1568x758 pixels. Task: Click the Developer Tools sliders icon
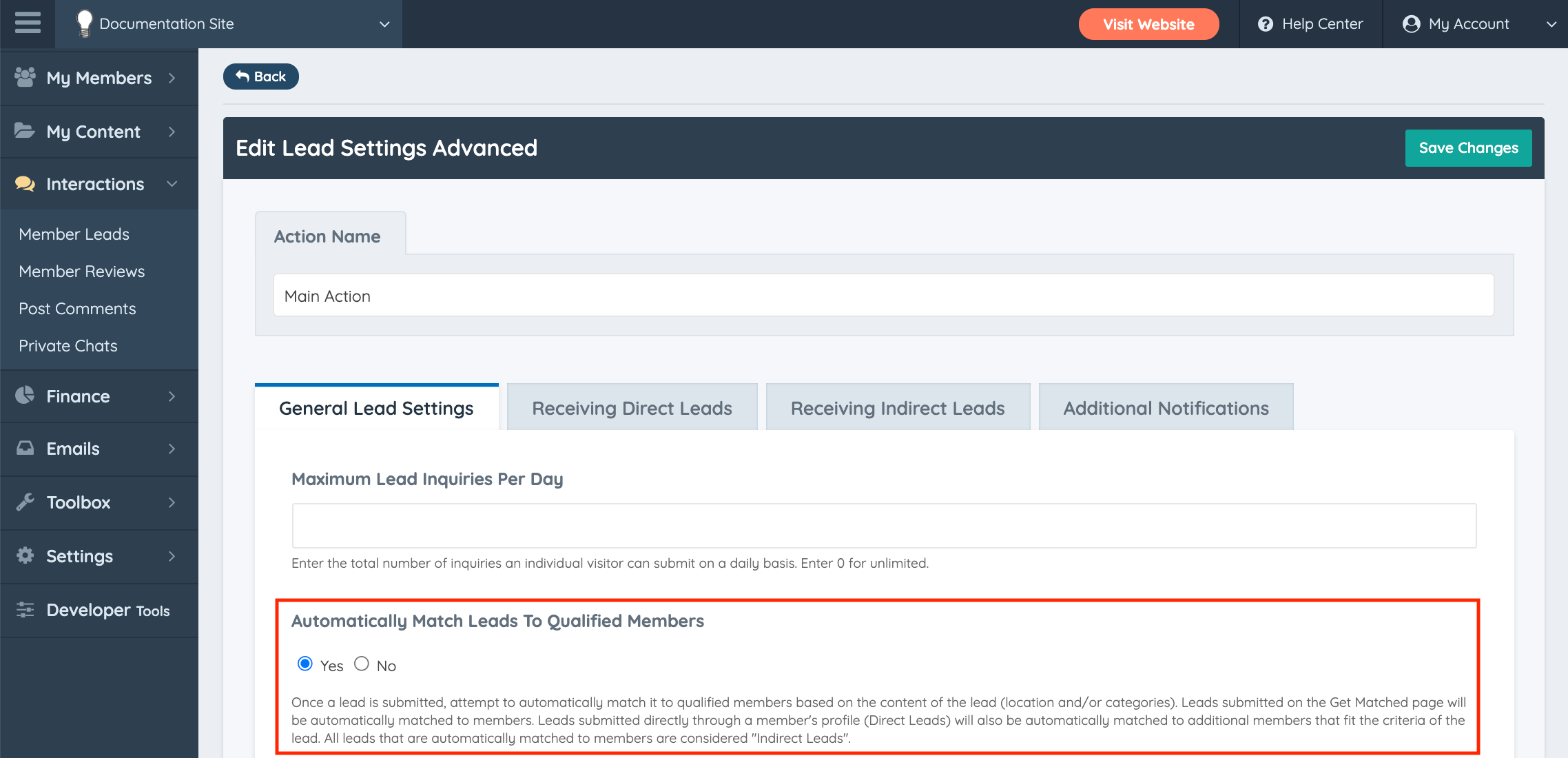point(25,610)
